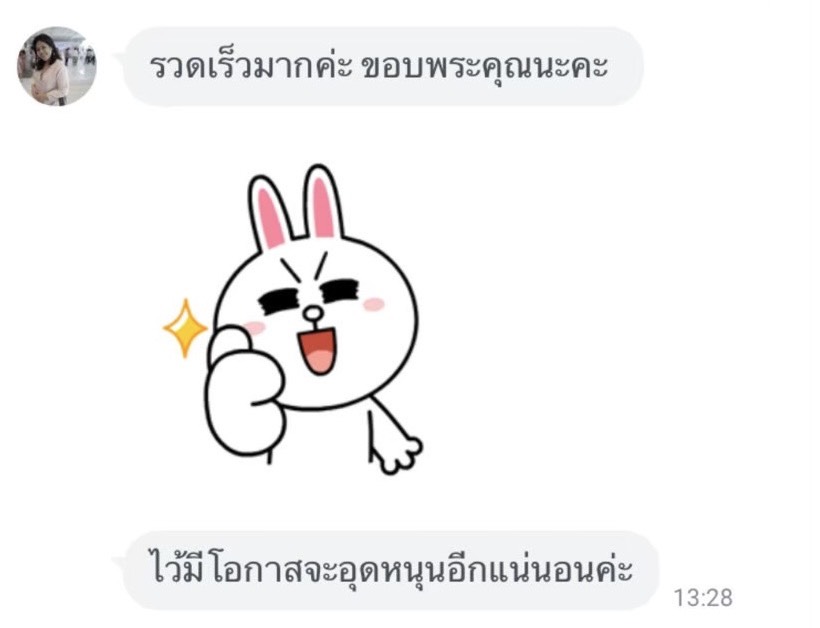This screenshot has width=820, height=628.
Task: Select the word ขอบพระคุณนะคะ in first bubble
Action: click(484, 67)
